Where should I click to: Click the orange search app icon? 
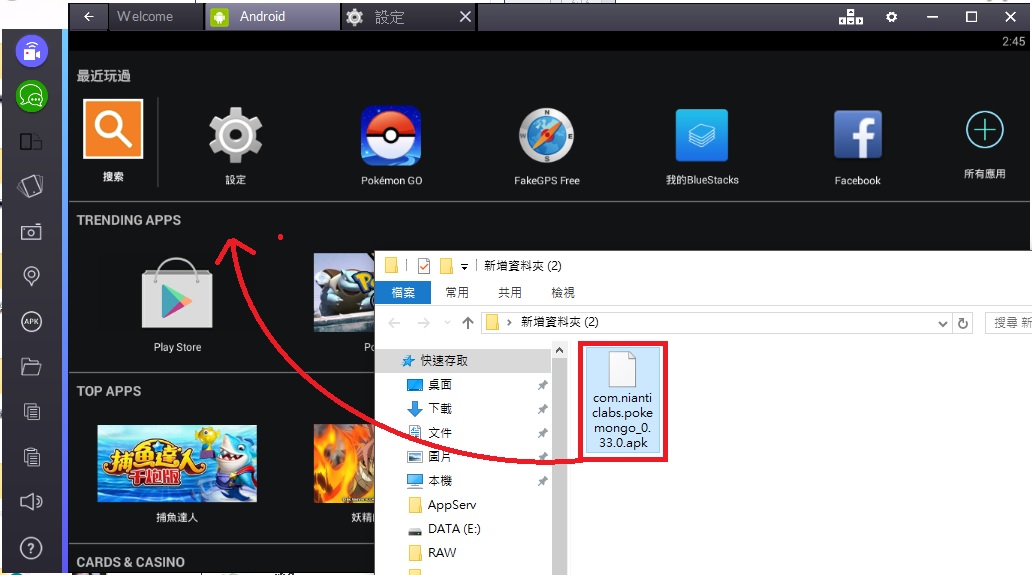[113, 129]
